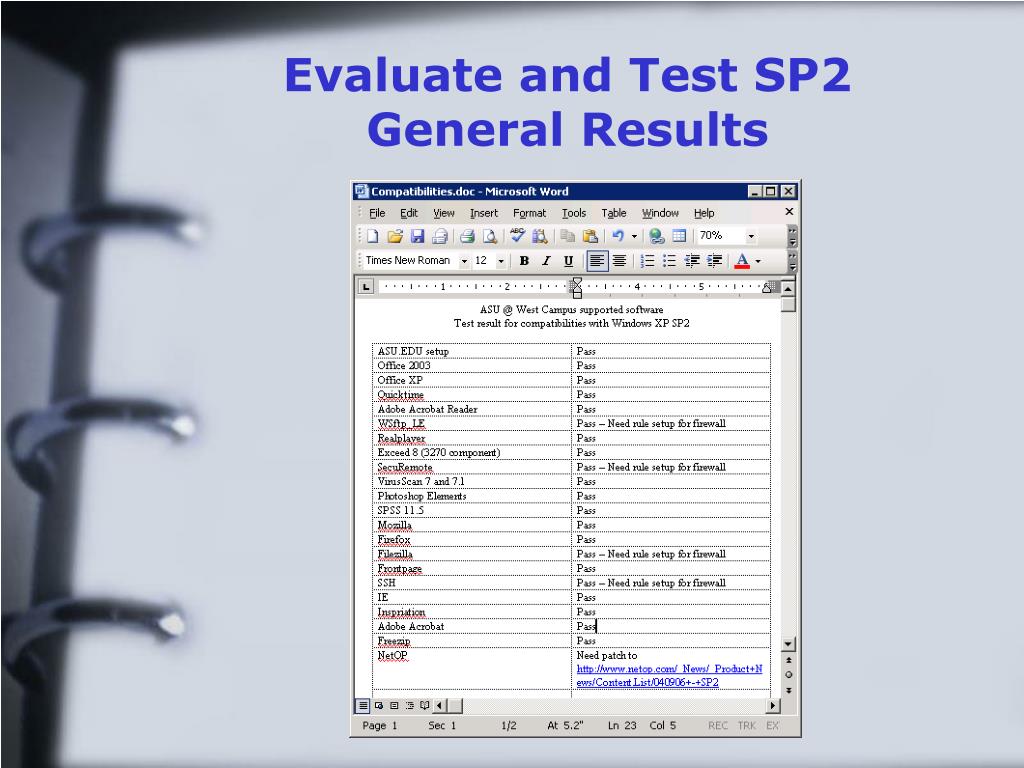1024x768 pixels.
Task: Save document with floppy disk icon
Action: 417,236
